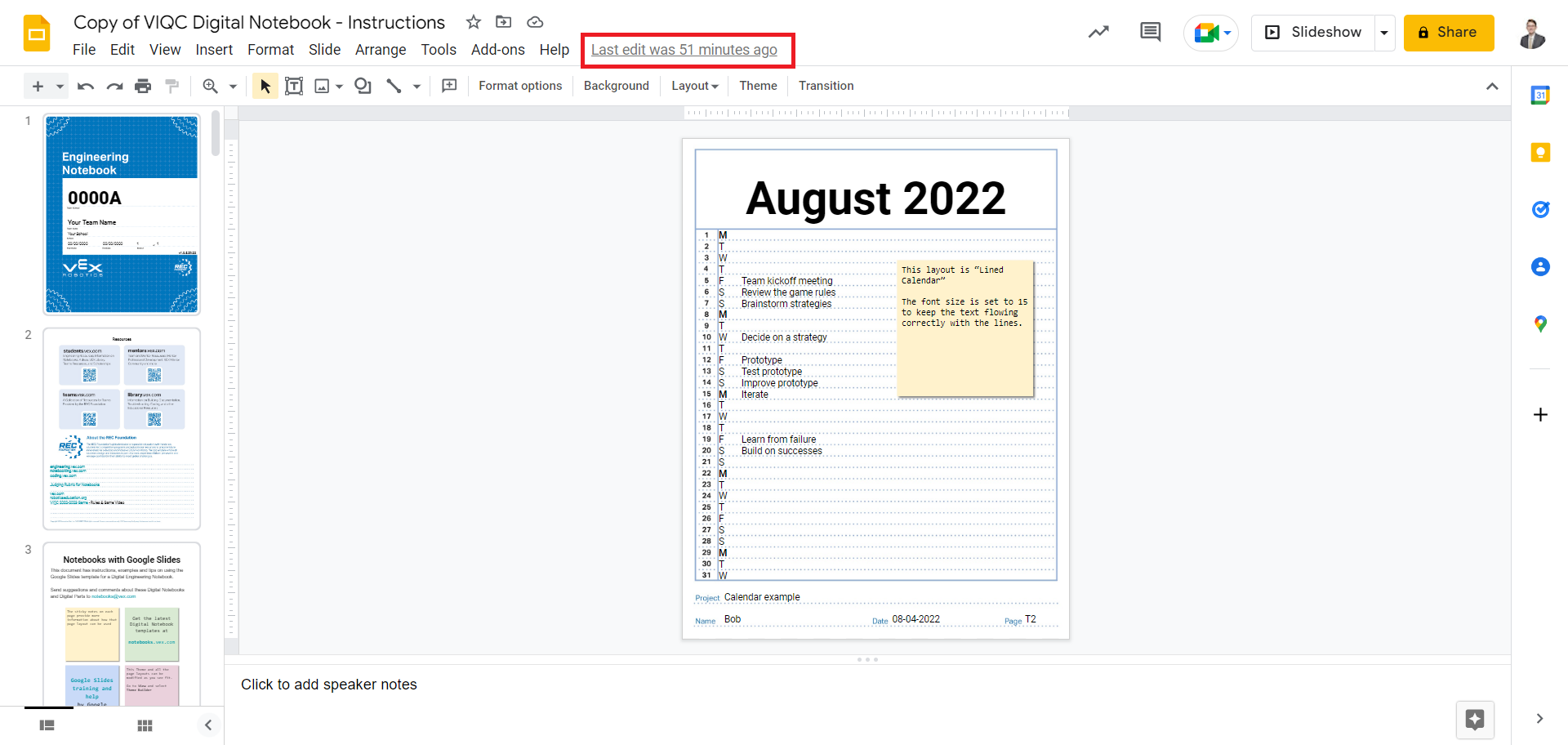1568x745 pixels.
Task: Open the Layout dropdown
Action: pyautogui.click(x=694, y=86)
